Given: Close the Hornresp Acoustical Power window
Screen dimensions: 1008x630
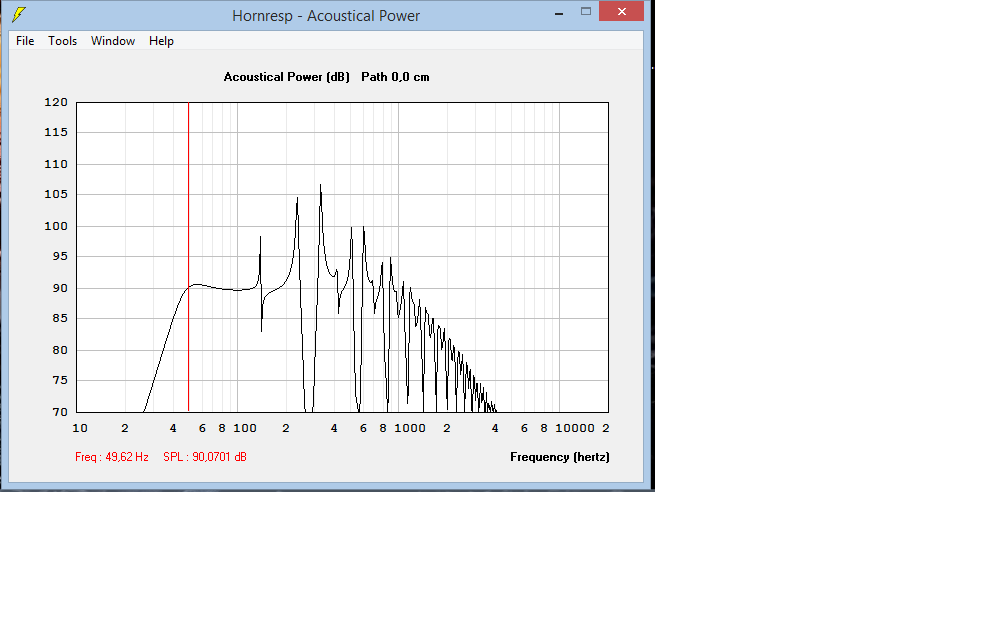Looking at the screenshot, I should tap(621, 12).
